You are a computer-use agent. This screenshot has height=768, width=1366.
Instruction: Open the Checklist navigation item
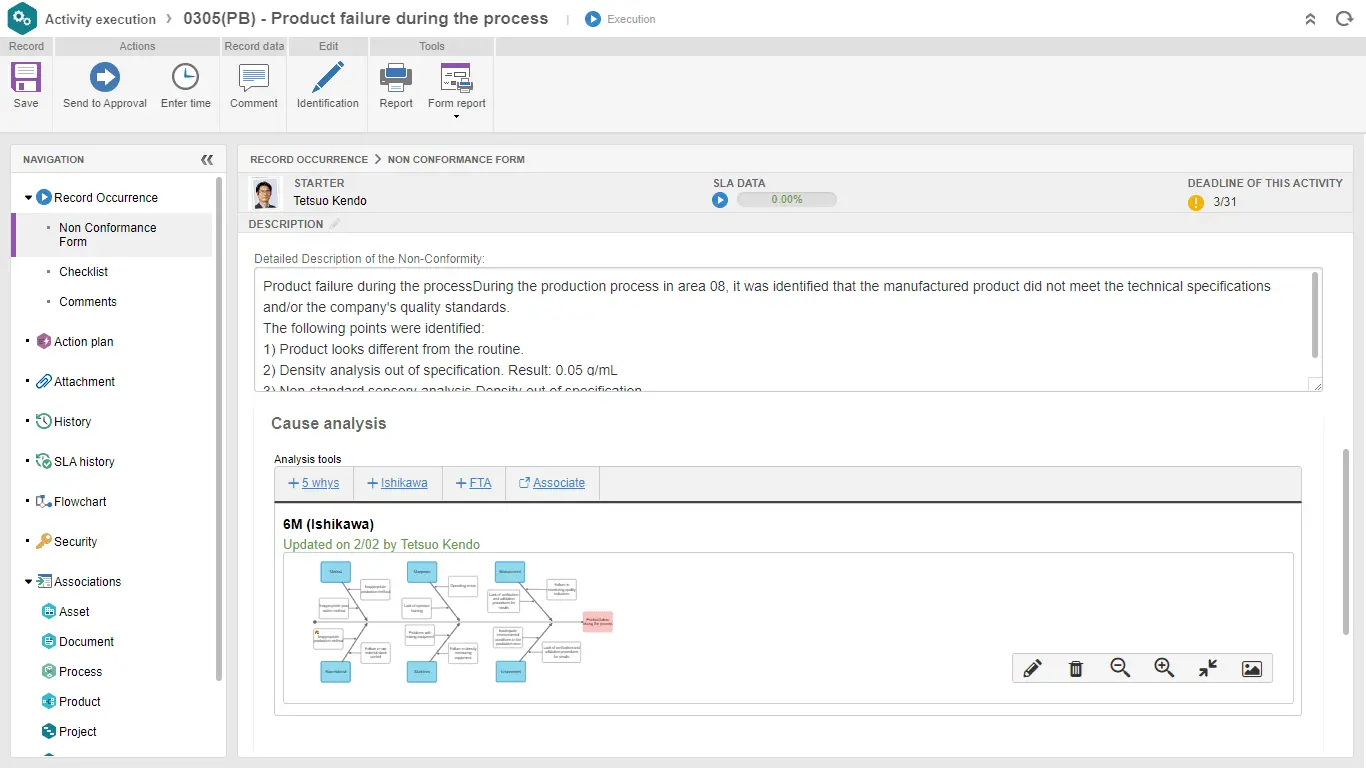tap(83, 271)
